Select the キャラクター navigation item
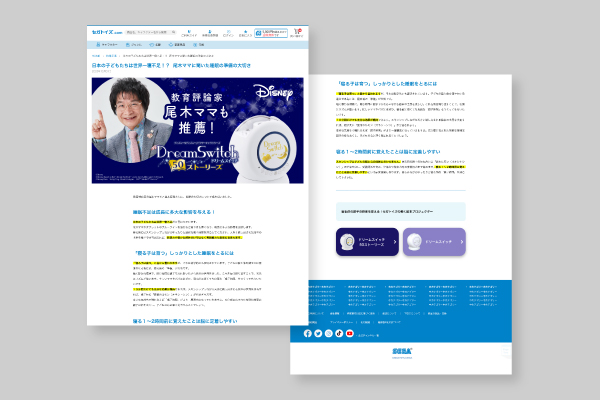 [107, 45]
